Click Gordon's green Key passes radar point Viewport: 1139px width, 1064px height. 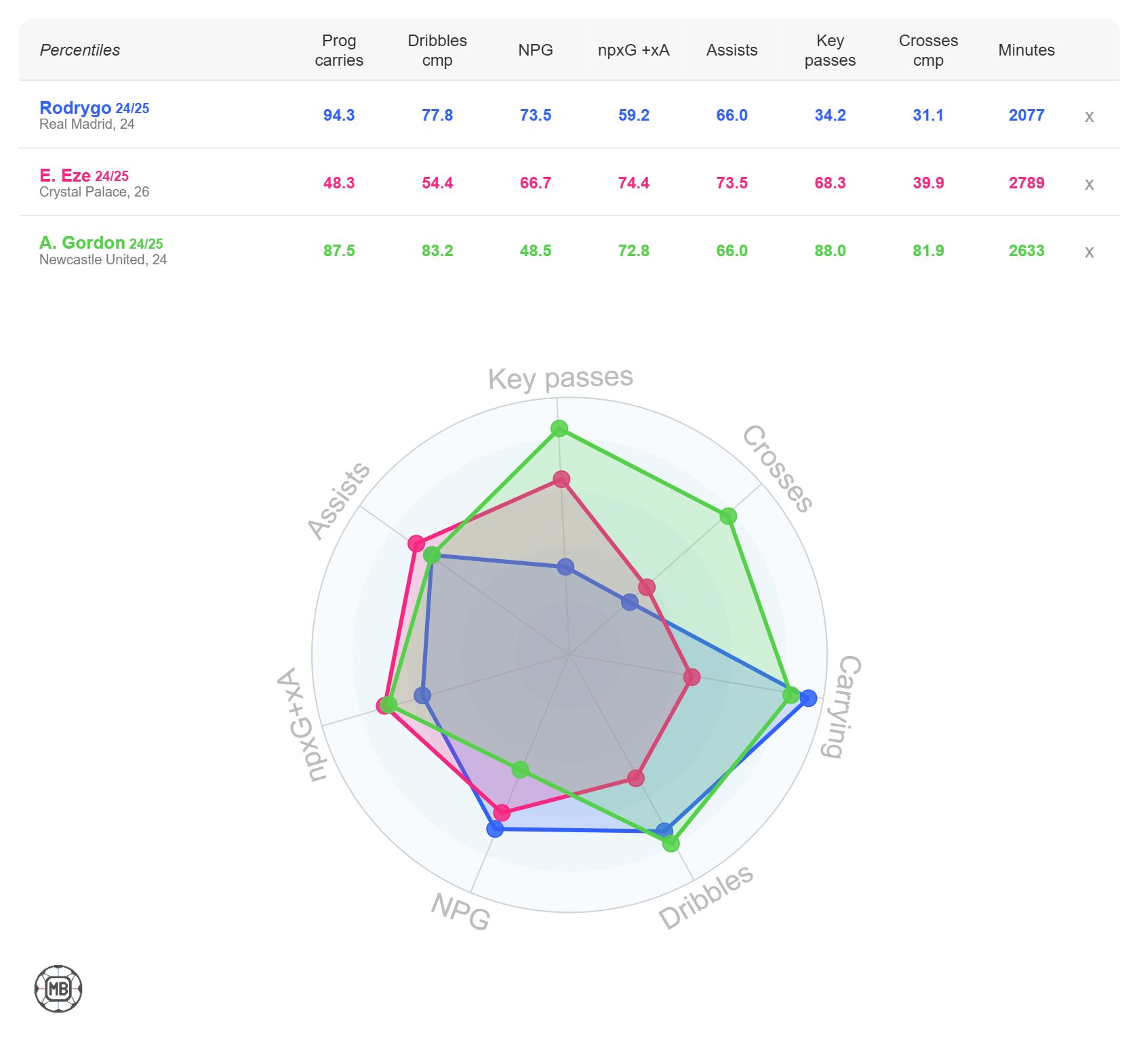point(559,428)
